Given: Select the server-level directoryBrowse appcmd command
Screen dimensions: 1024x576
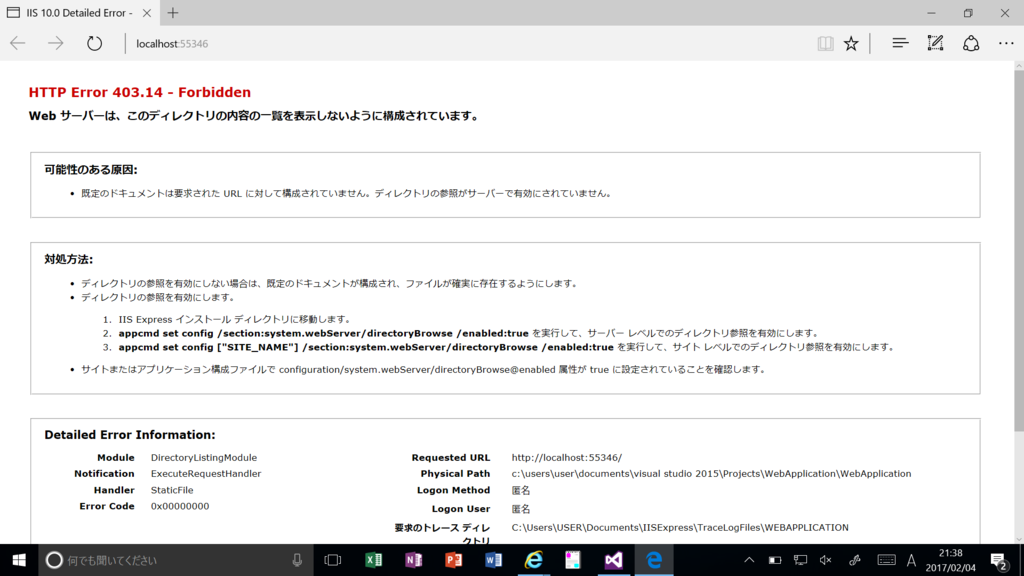Looking at the screenshot, I should (323, 333).
